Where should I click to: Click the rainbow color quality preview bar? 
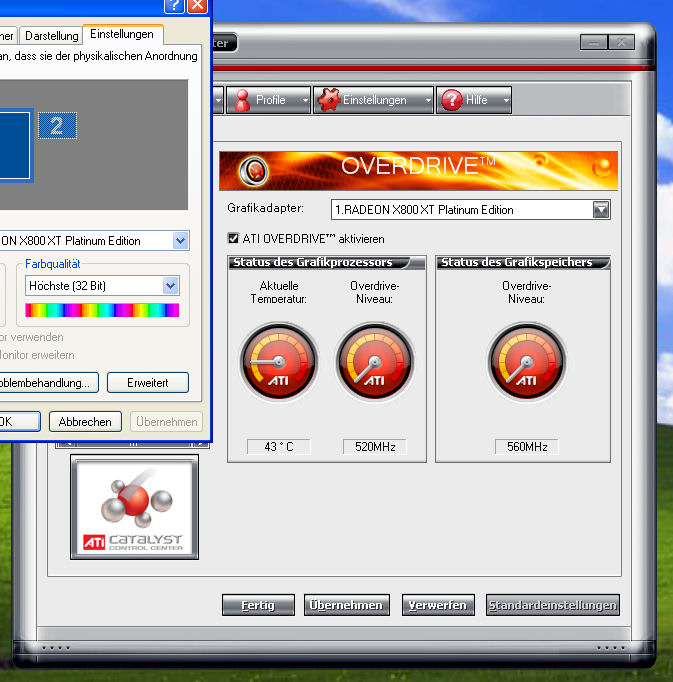click(102, 310)
